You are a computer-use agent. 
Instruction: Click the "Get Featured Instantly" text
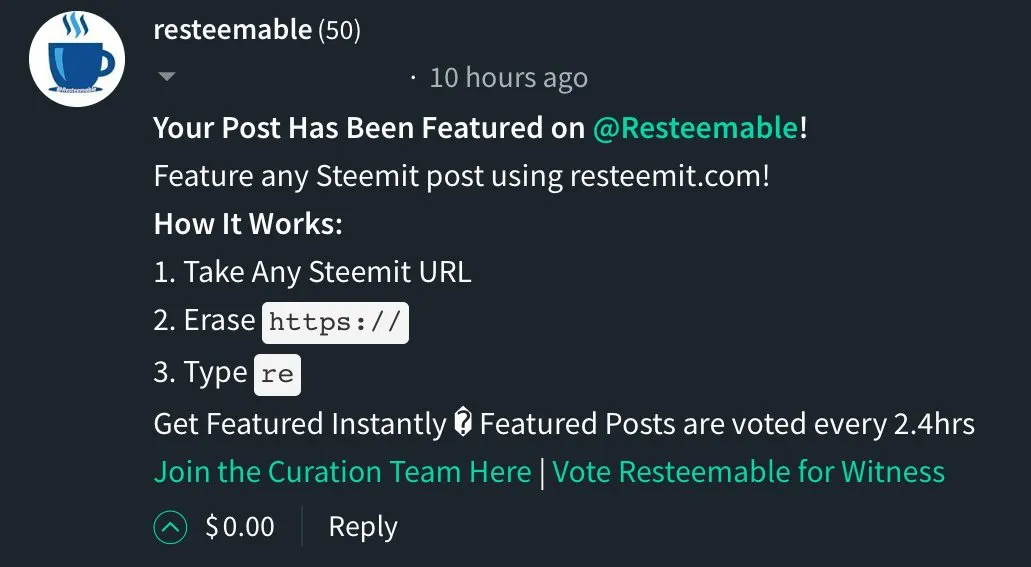[x=300, y=424]
